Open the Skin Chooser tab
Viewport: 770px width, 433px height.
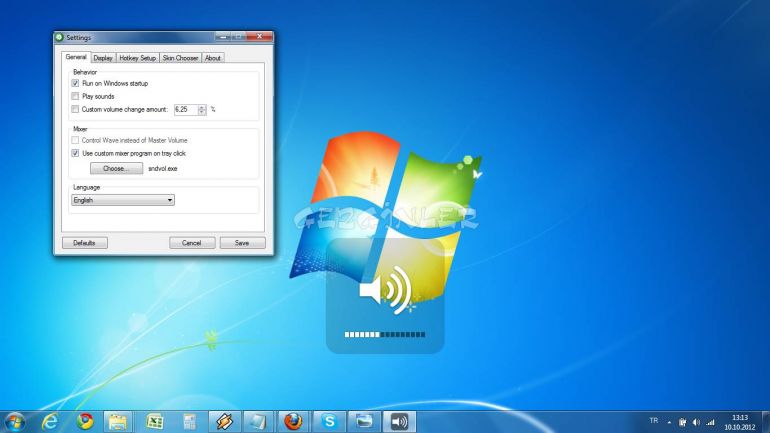pos(180,58)
